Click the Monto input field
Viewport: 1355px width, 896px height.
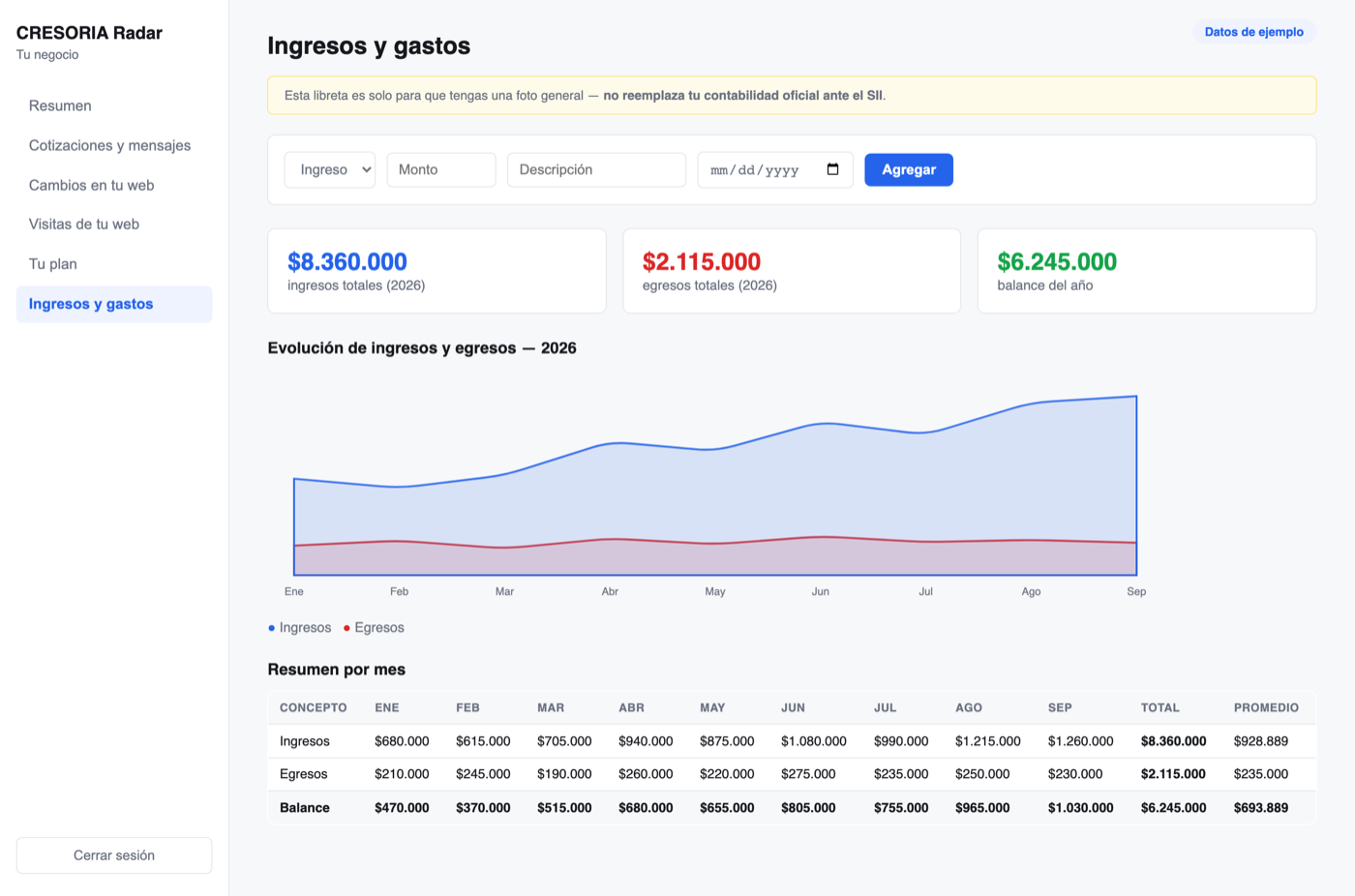tap(441, 169)
